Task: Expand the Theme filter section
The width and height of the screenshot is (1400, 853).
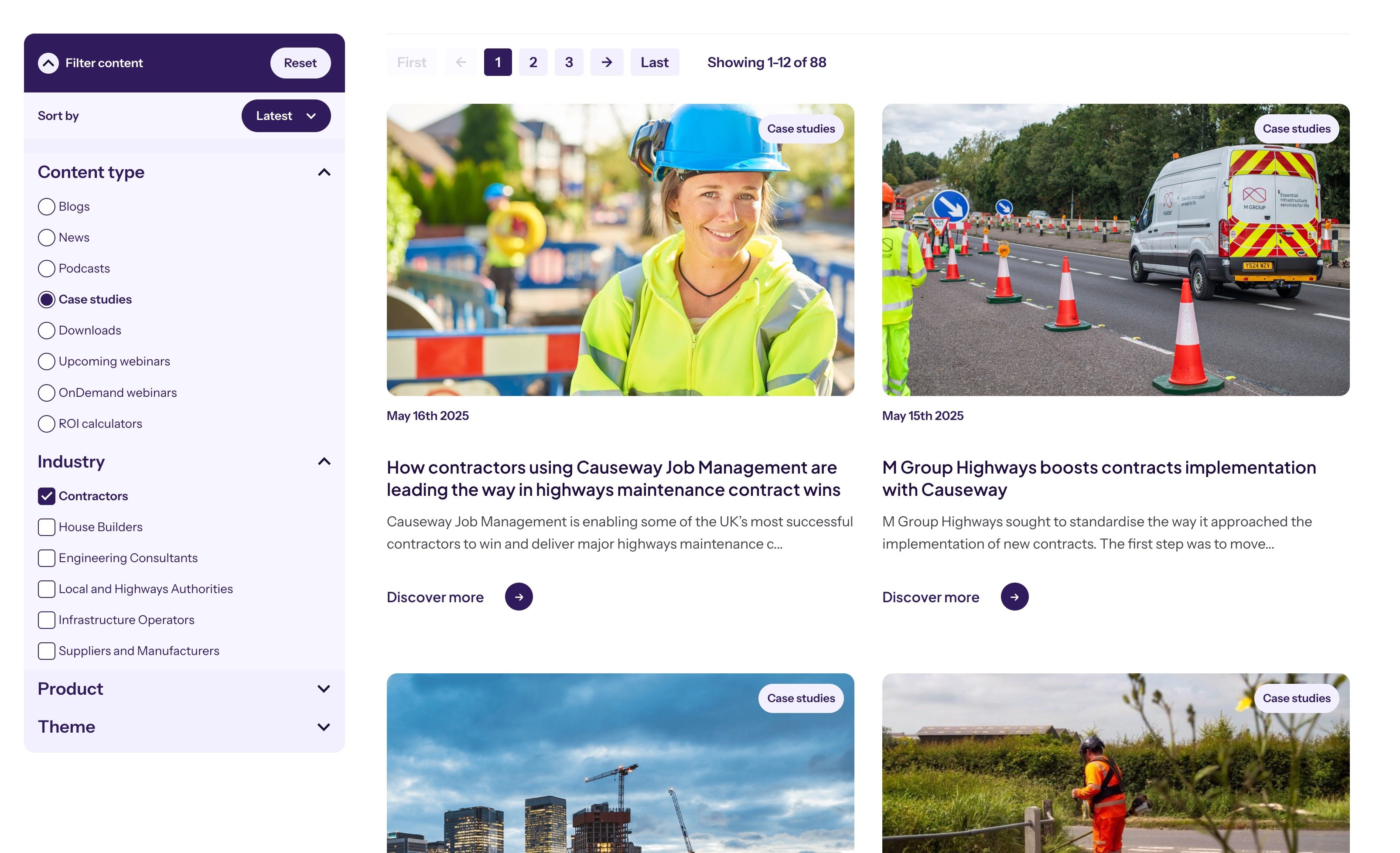Action: pyautogui.click(x=324, y=726)
